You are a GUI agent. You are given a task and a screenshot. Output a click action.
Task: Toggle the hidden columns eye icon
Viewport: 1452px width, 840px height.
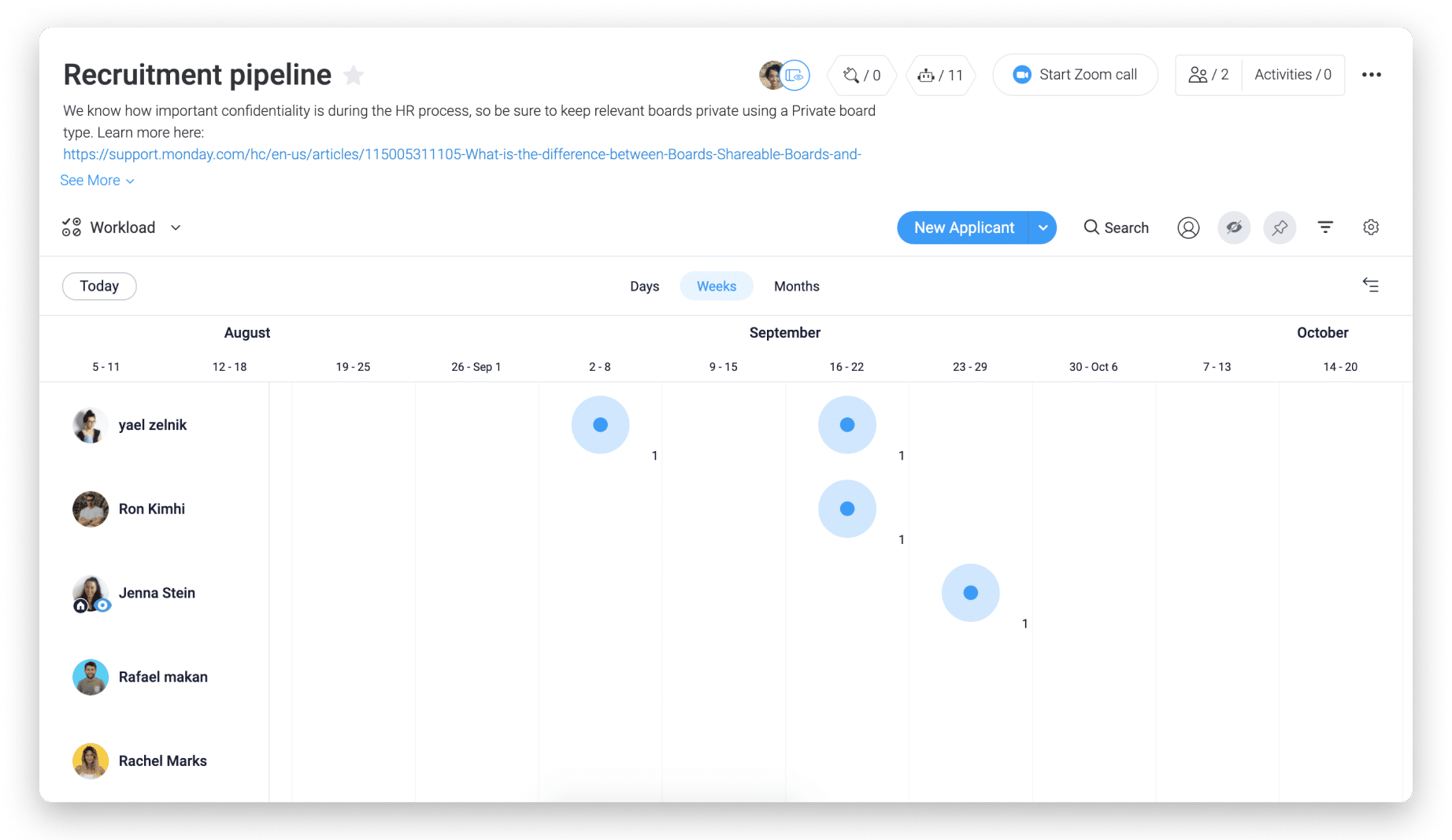pos(1234,228)
